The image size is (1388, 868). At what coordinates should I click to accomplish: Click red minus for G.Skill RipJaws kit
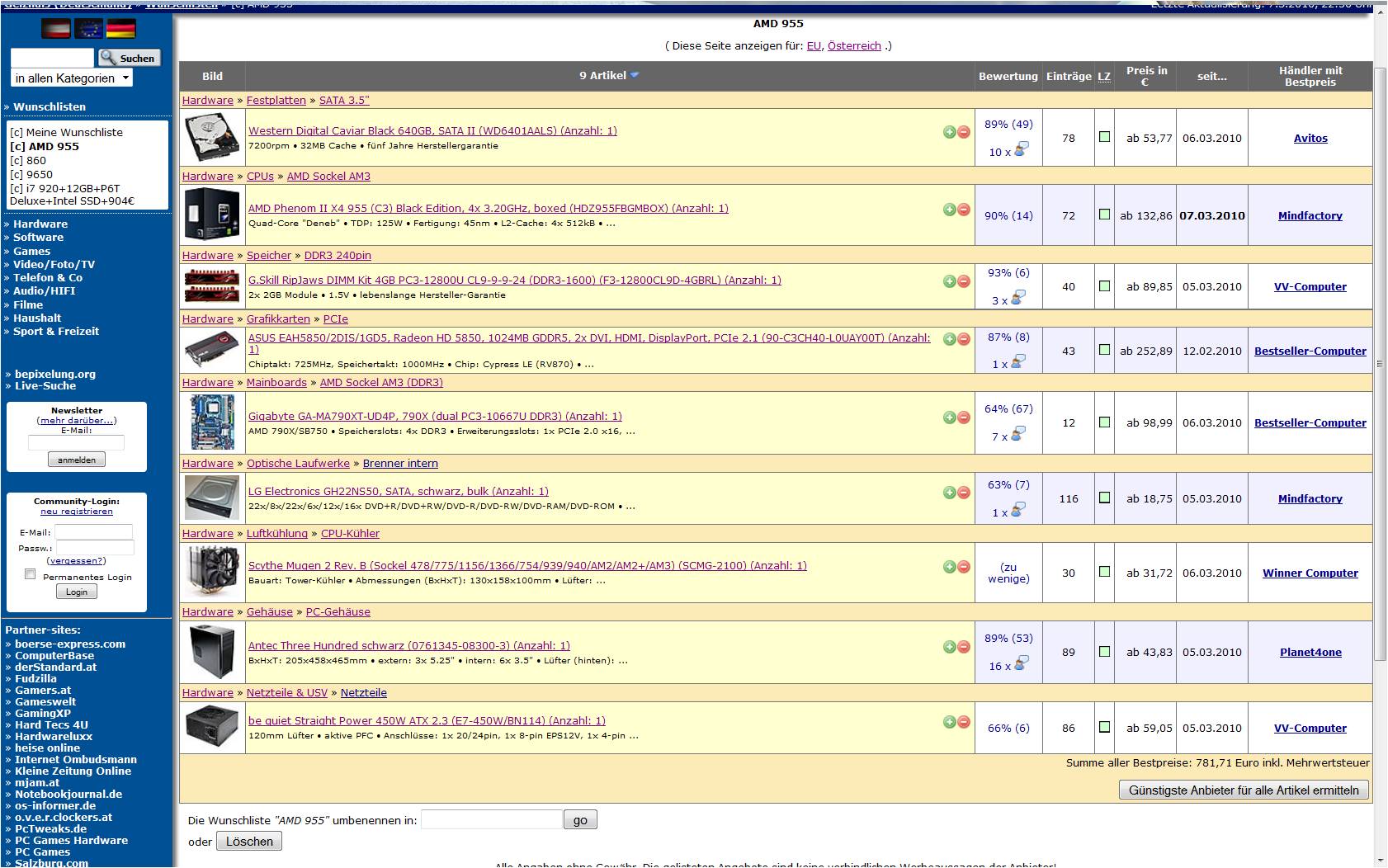pyautogui.click(x=963, y=281)
